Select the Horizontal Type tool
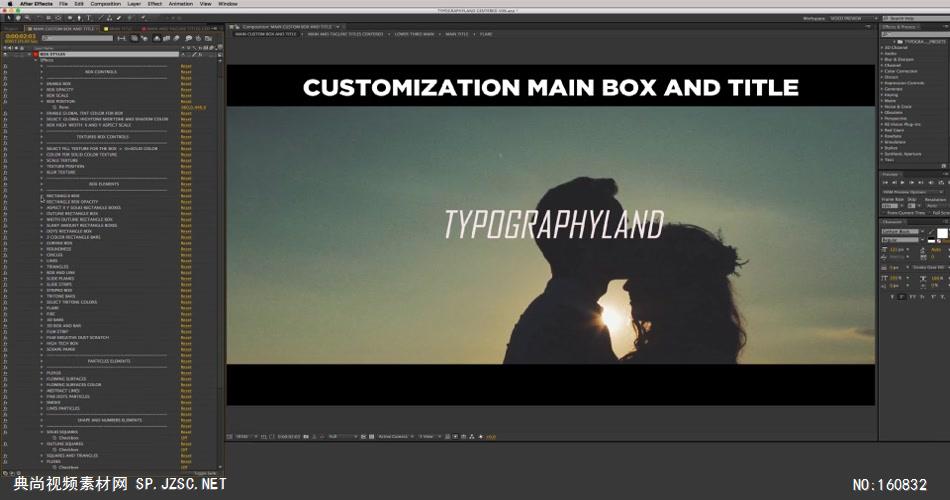 click(87, 17)
